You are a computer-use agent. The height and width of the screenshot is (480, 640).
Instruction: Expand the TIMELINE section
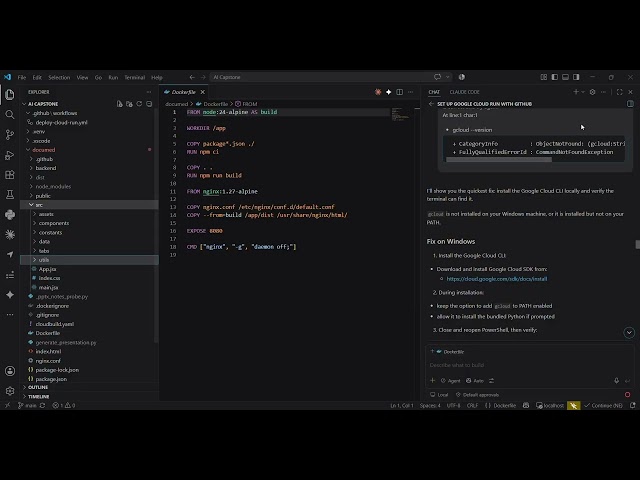tap(90, 396)
